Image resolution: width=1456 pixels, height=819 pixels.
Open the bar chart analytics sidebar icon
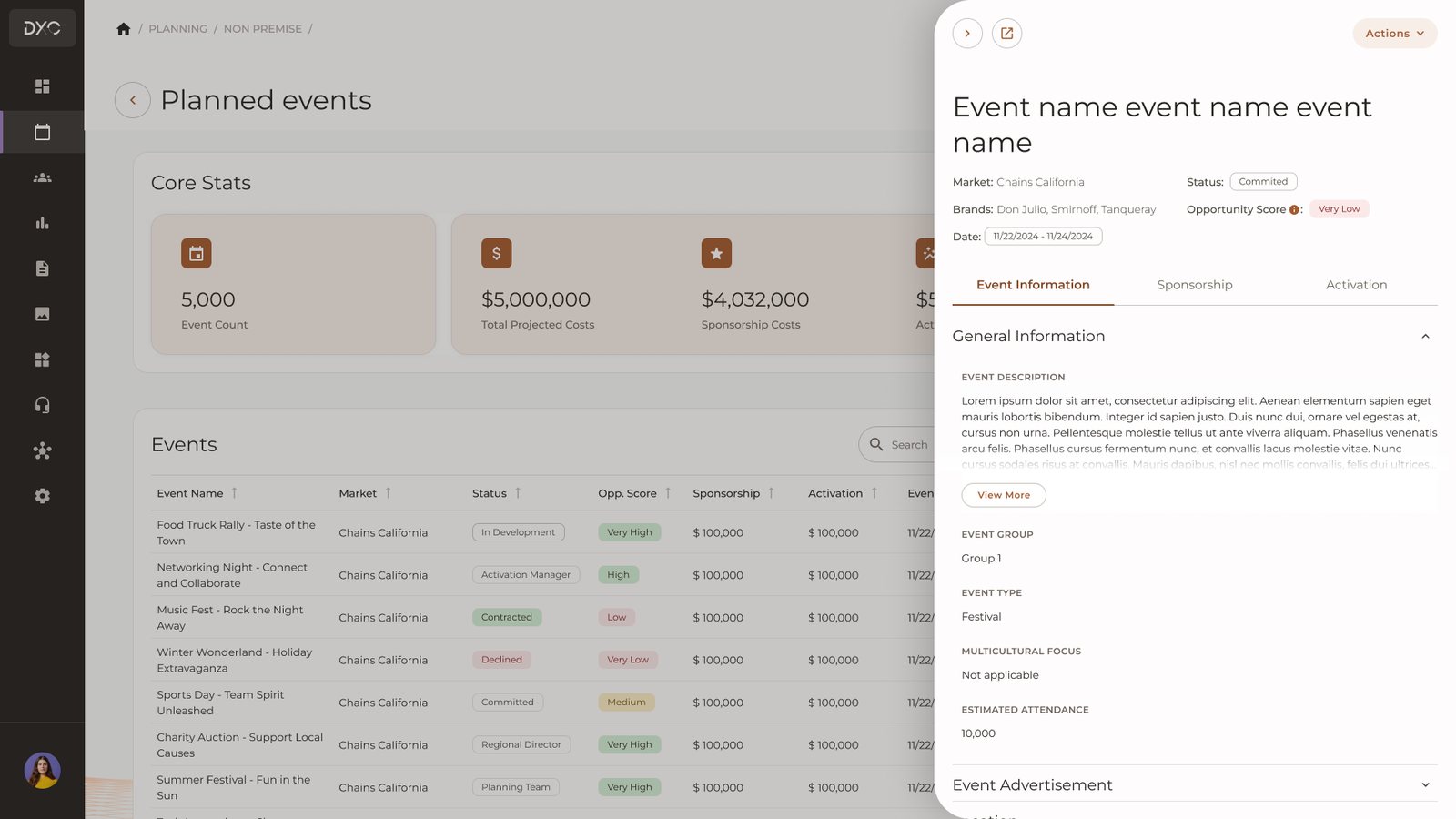click(x=42, y=223)
